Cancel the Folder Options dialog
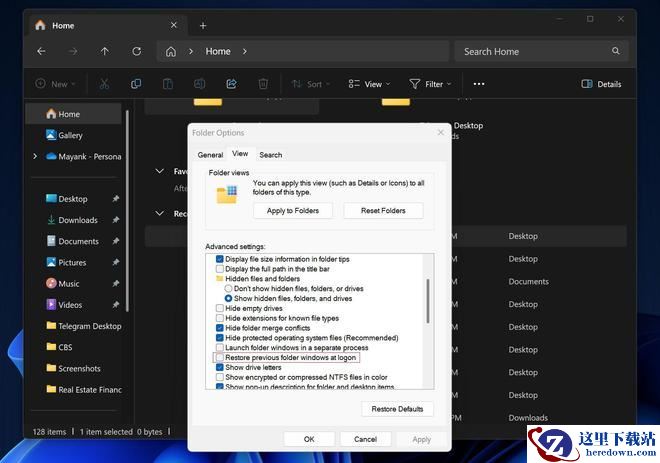The height and width of the screenshot is (463, 660). pyautogui.click(x=365, y=439)
